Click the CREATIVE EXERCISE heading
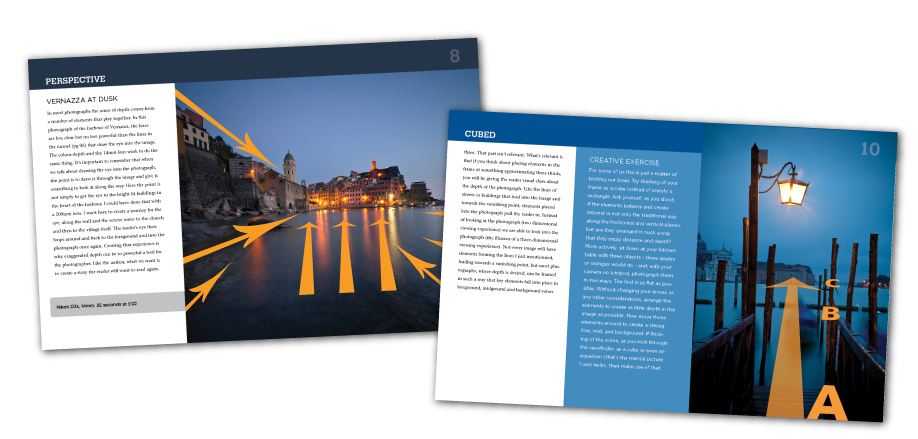This screenshot has width=918, height=439. click(x=629, y=160)
